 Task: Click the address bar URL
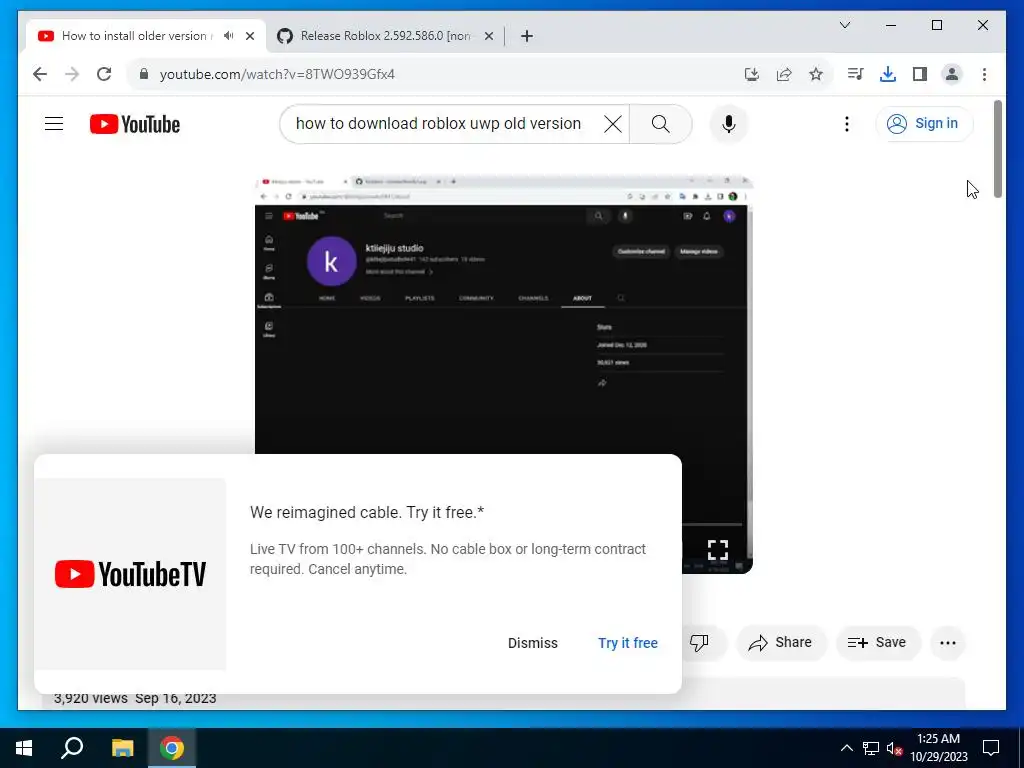click(x=277, y=74)
